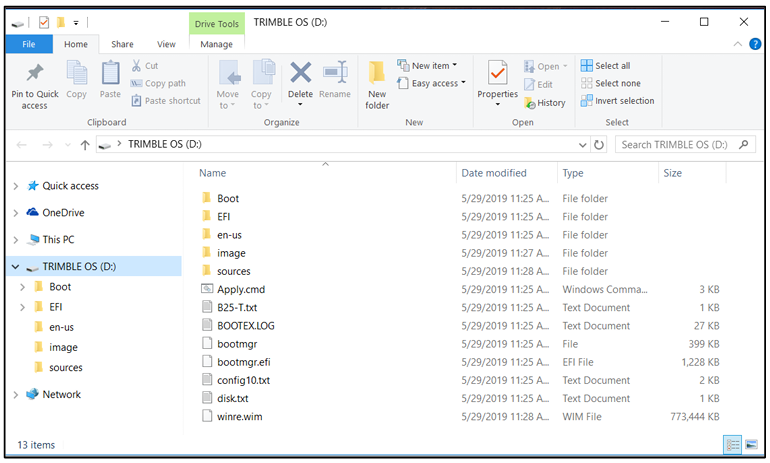Open the History icon
770x463 pixels.
tap(529, 103)
